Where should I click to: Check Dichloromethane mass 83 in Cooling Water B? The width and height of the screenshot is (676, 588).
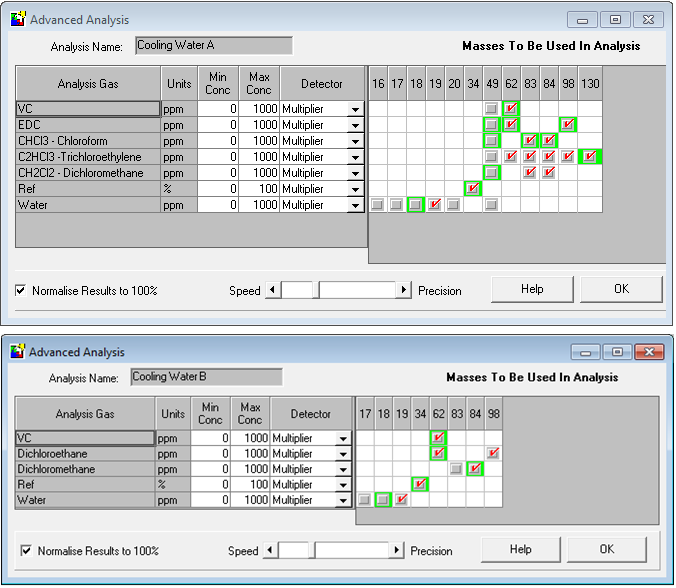(x=456, y=469)
